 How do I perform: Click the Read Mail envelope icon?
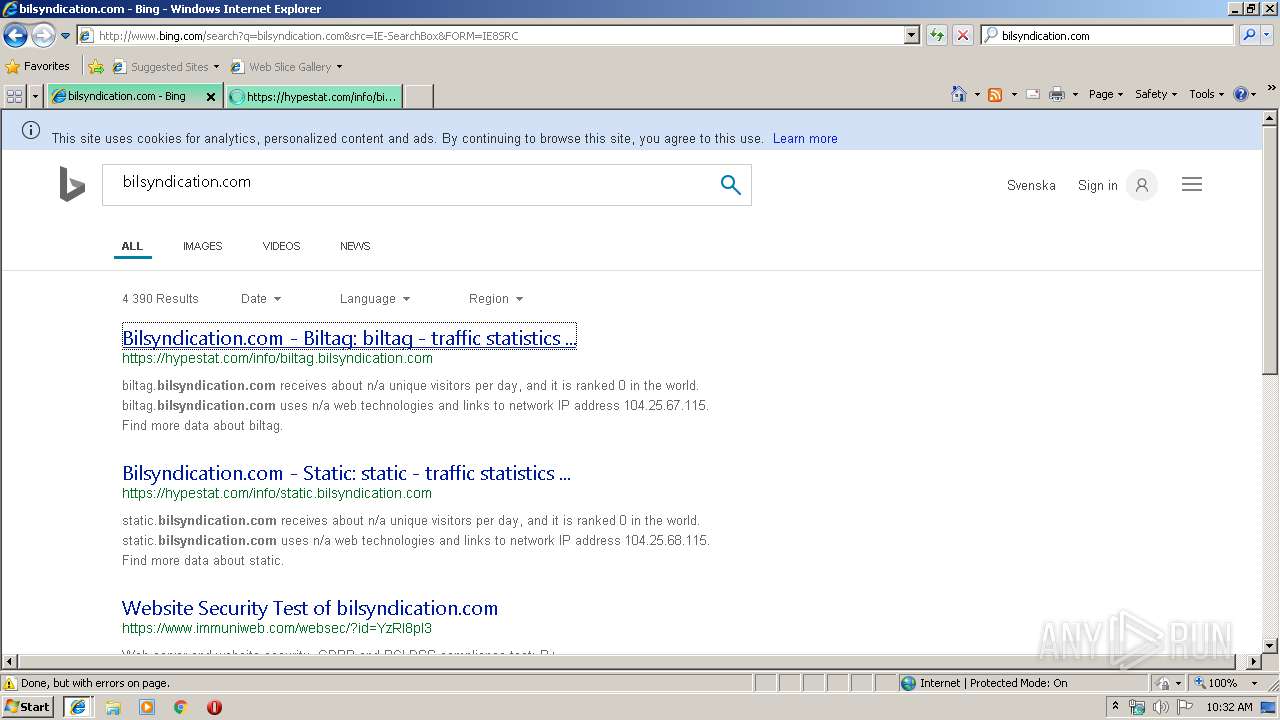[x=1033, y=94]
